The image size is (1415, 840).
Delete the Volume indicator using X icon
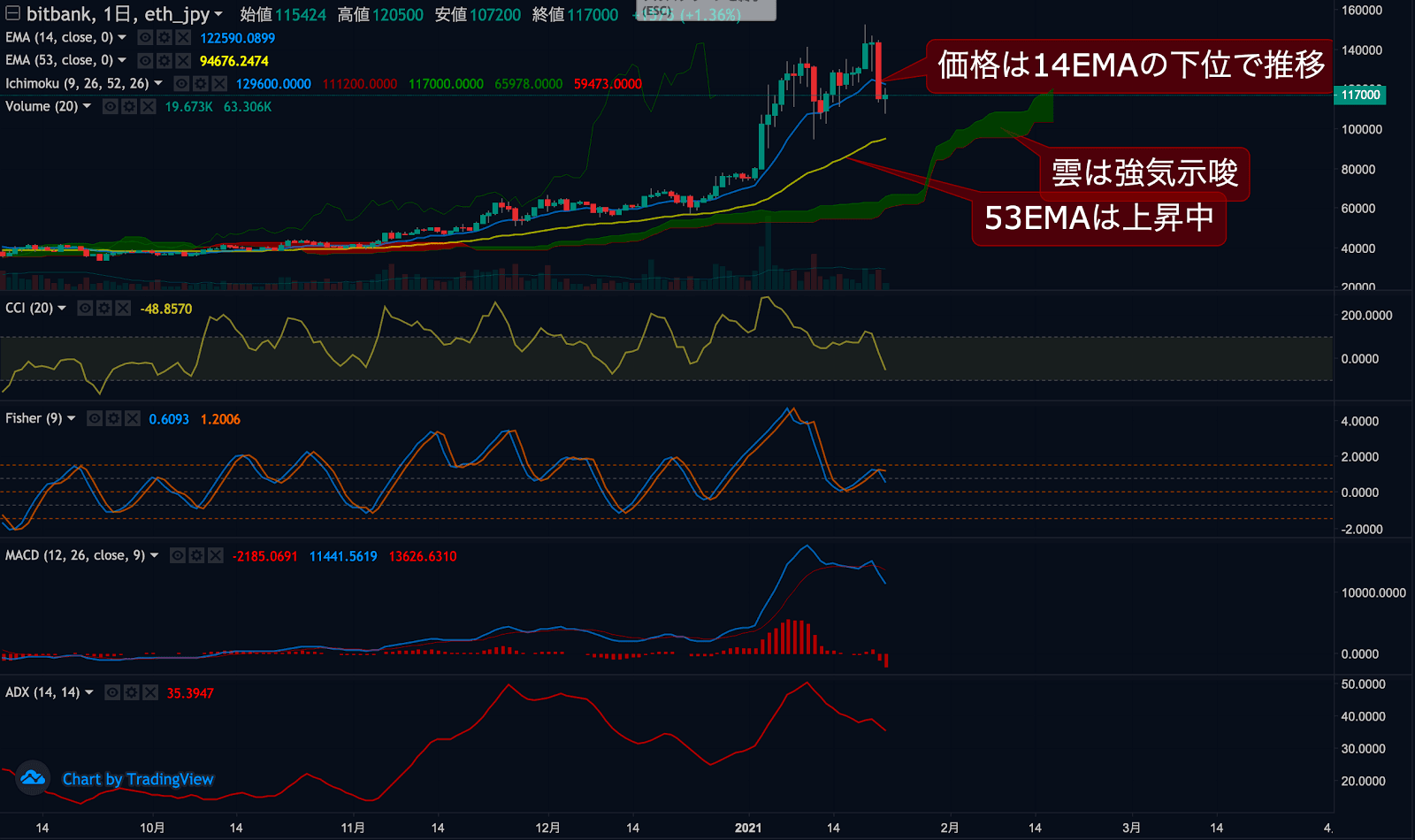click(148, 107)
